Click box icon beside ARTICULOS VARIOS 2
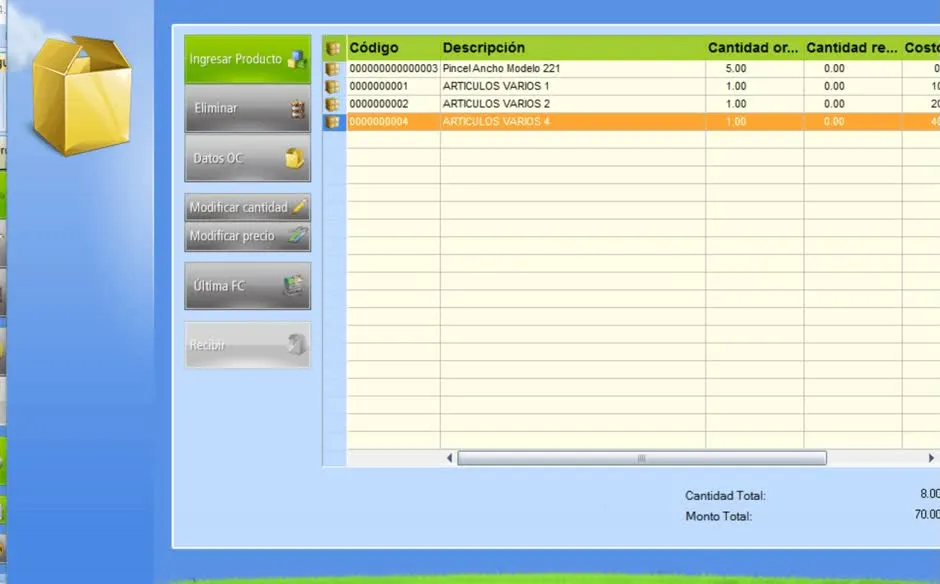Image resolution: width=940 pixels, height=584 pixels. tap(333, 104)
